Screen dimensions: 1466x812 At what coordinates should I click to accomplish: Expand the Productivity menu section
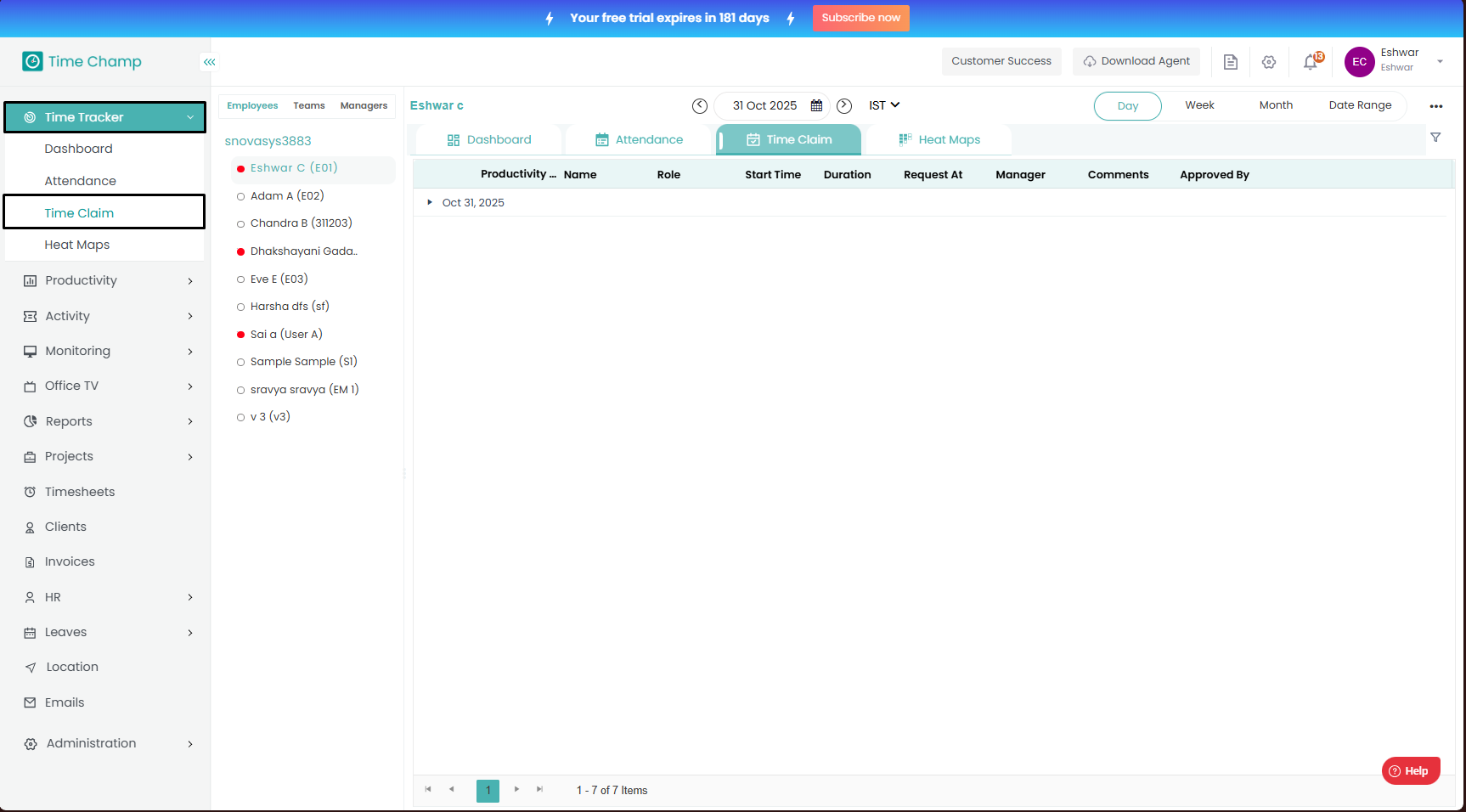tap(190, 281)
